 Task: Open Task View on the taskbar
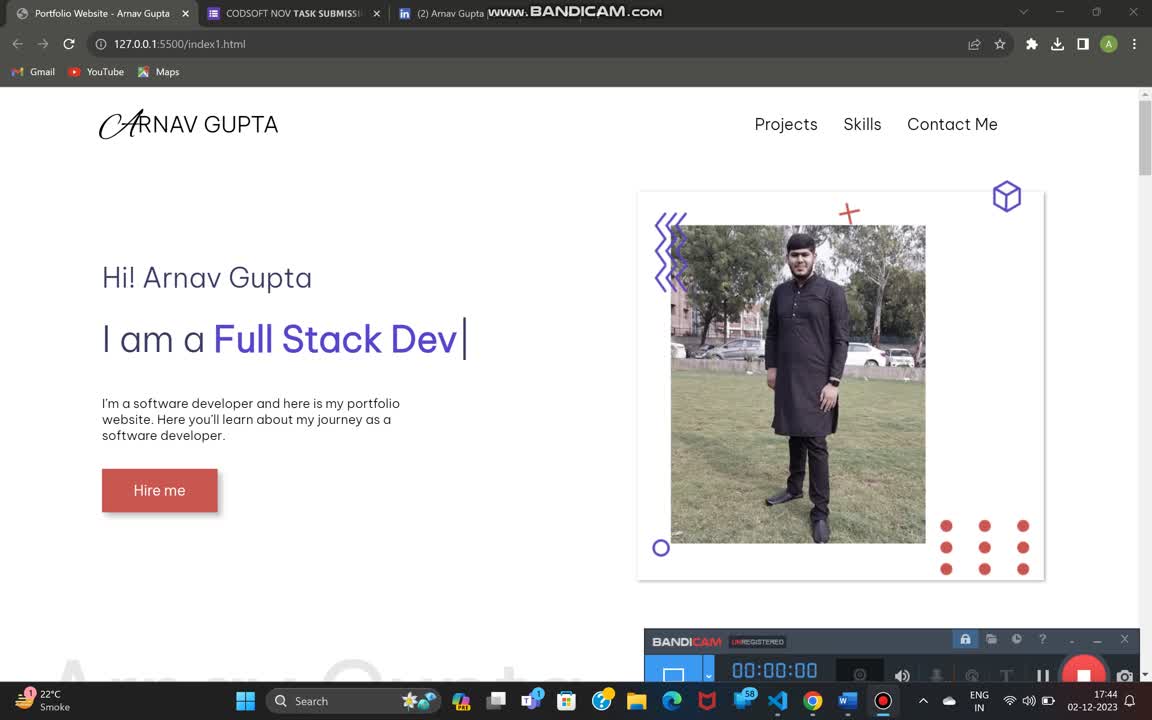pyautogui.click(x=496, y=701)
